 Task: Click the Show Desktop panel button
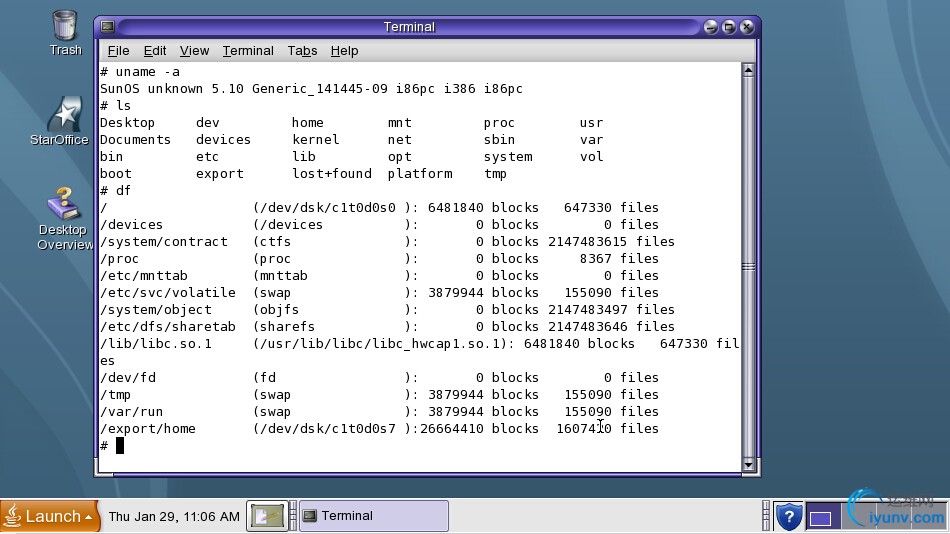[x=267, y=516]
